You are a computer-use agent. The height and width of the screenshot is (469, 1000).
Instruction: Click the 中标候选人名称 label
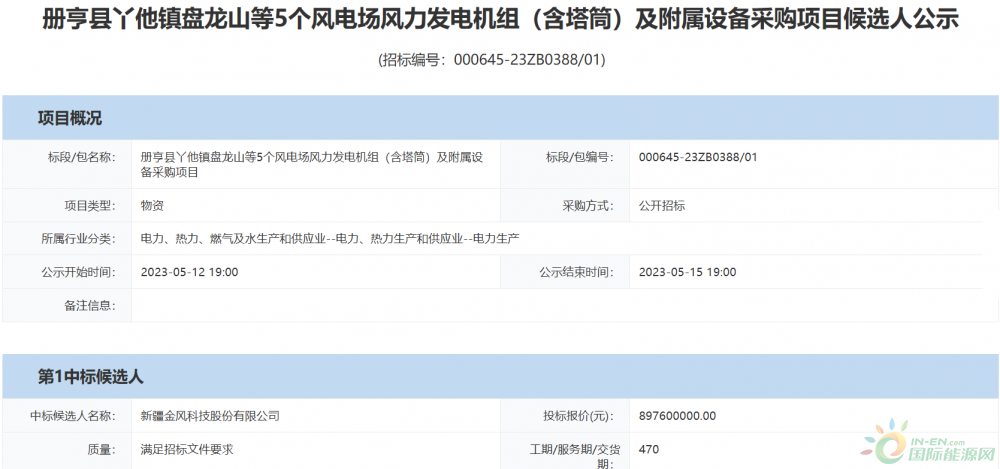(72, 416)
